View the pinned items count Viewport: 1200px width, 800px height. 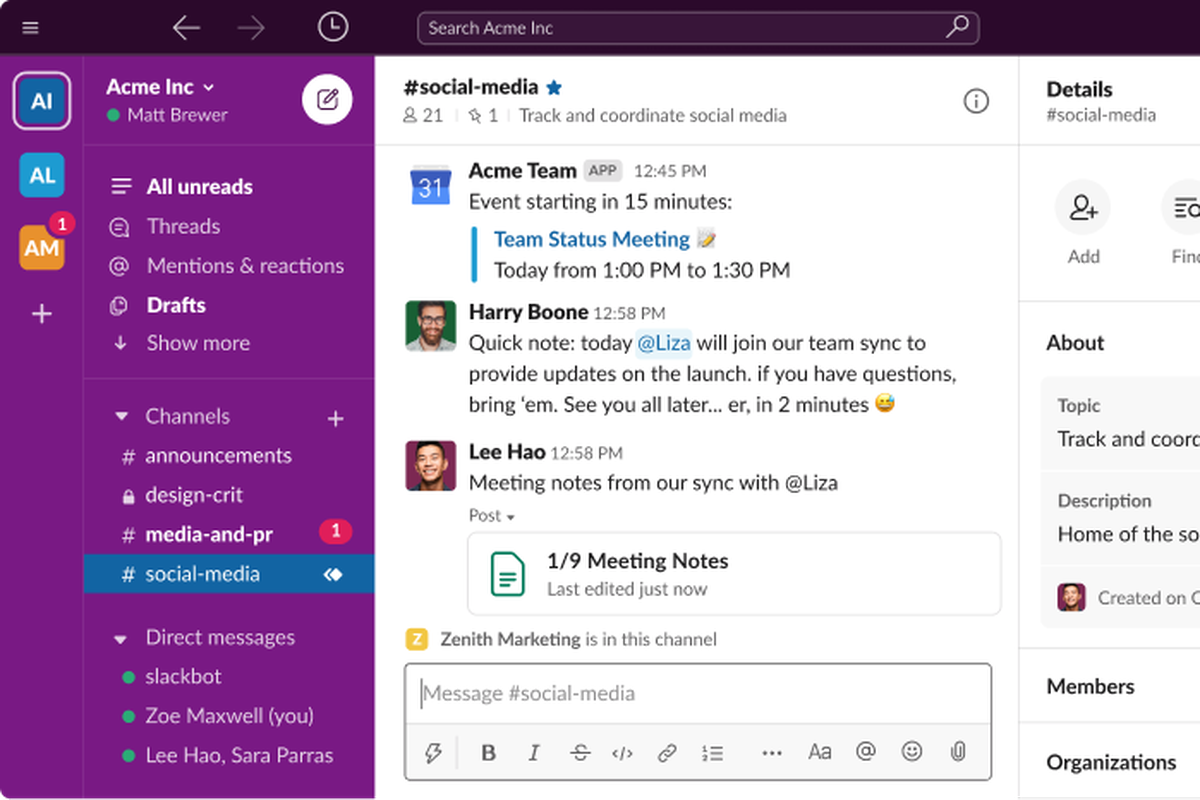pyautogui.click(x=483, y=116)
